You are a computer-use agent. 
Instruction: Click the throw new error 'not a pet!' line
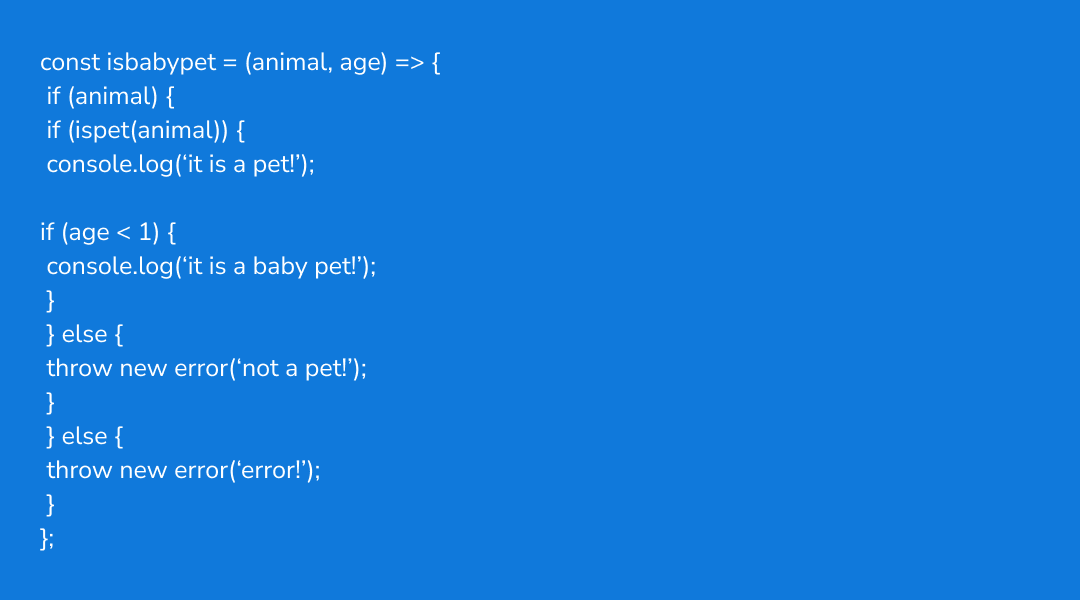pyautogui.click(x=207, y=368)
